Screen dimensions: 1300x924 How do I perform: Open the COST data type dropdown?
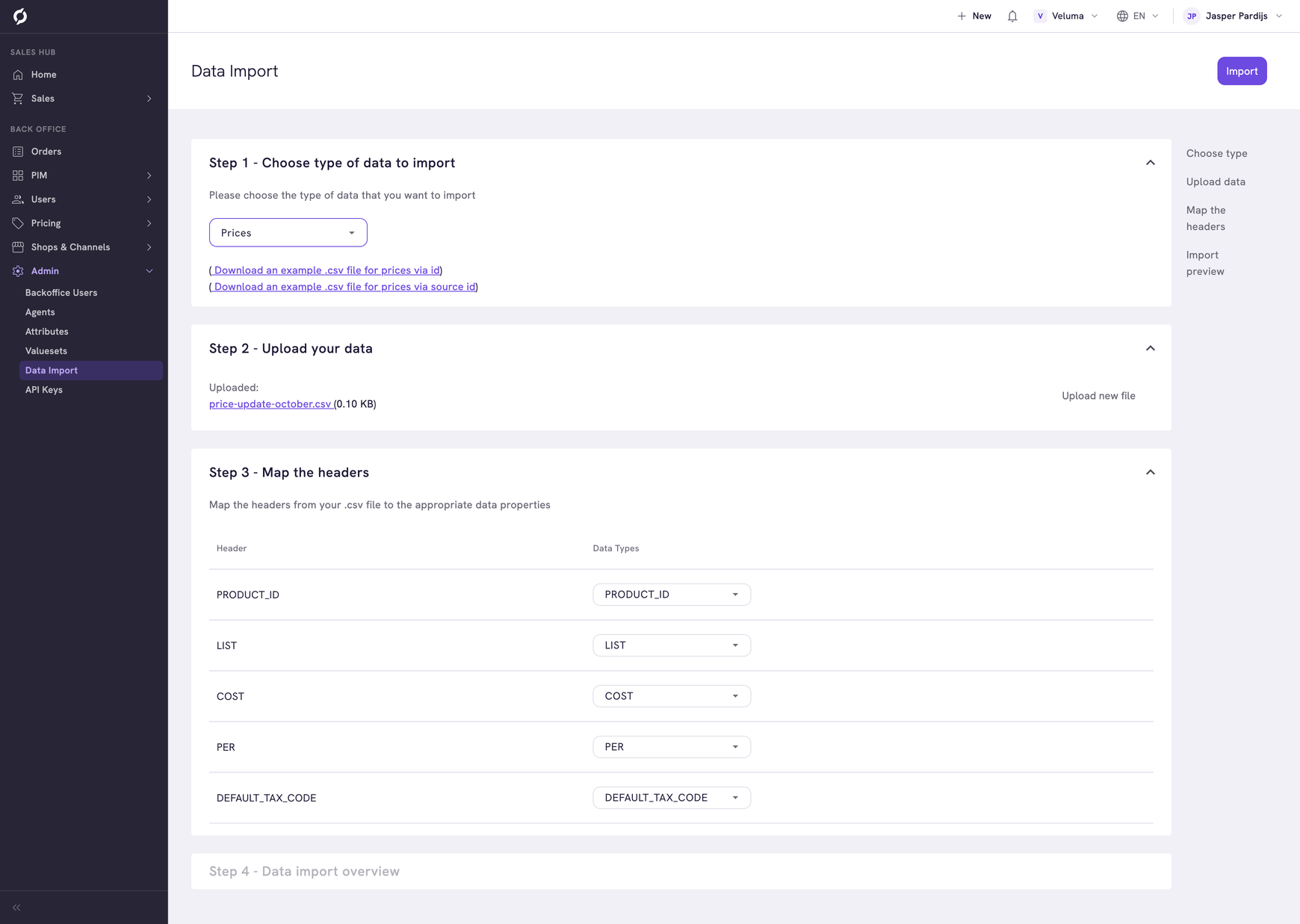[672, 696]
